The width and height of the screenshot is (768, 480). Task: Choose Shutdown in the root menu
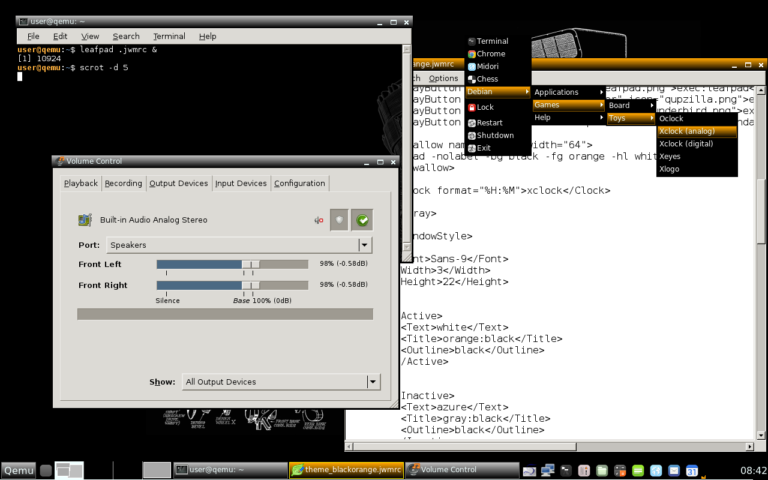pos(495,135)
